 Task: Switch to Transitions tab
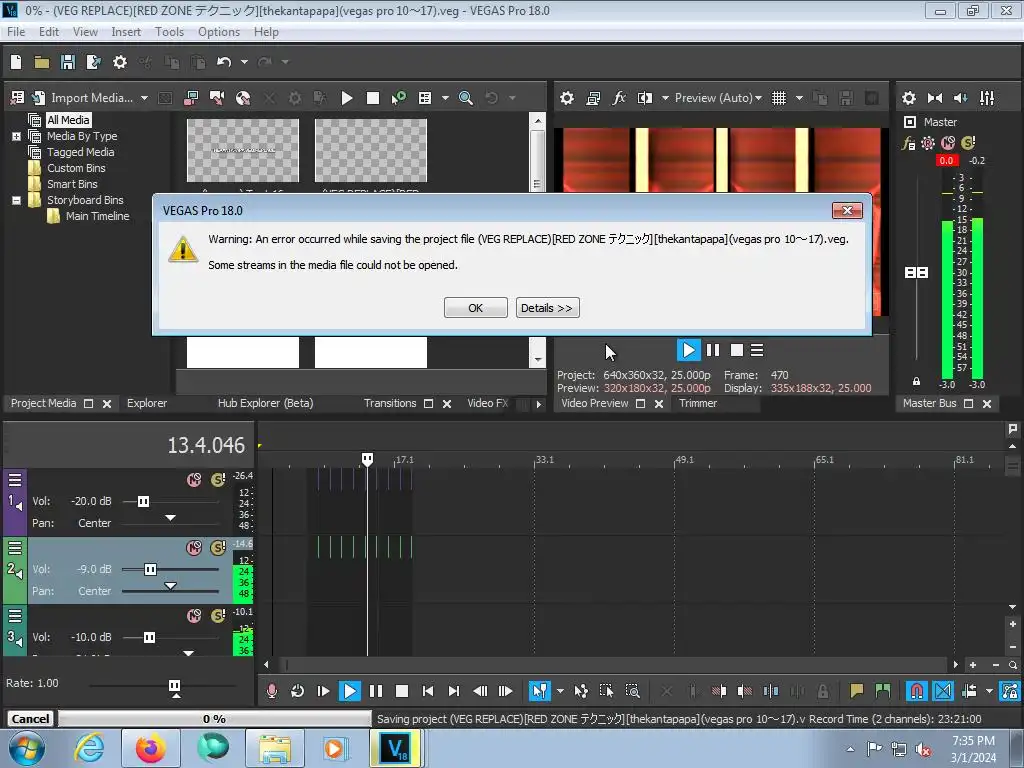pos(390,404)
